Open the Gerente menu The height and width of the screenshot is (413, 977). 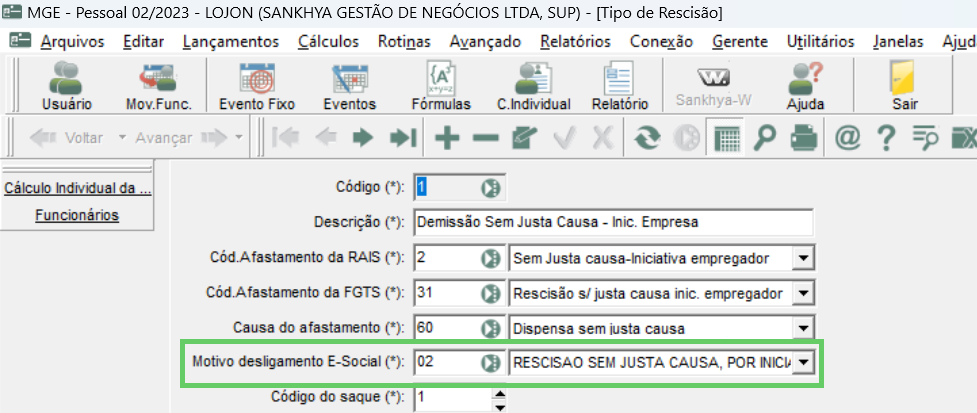(740, 42)
